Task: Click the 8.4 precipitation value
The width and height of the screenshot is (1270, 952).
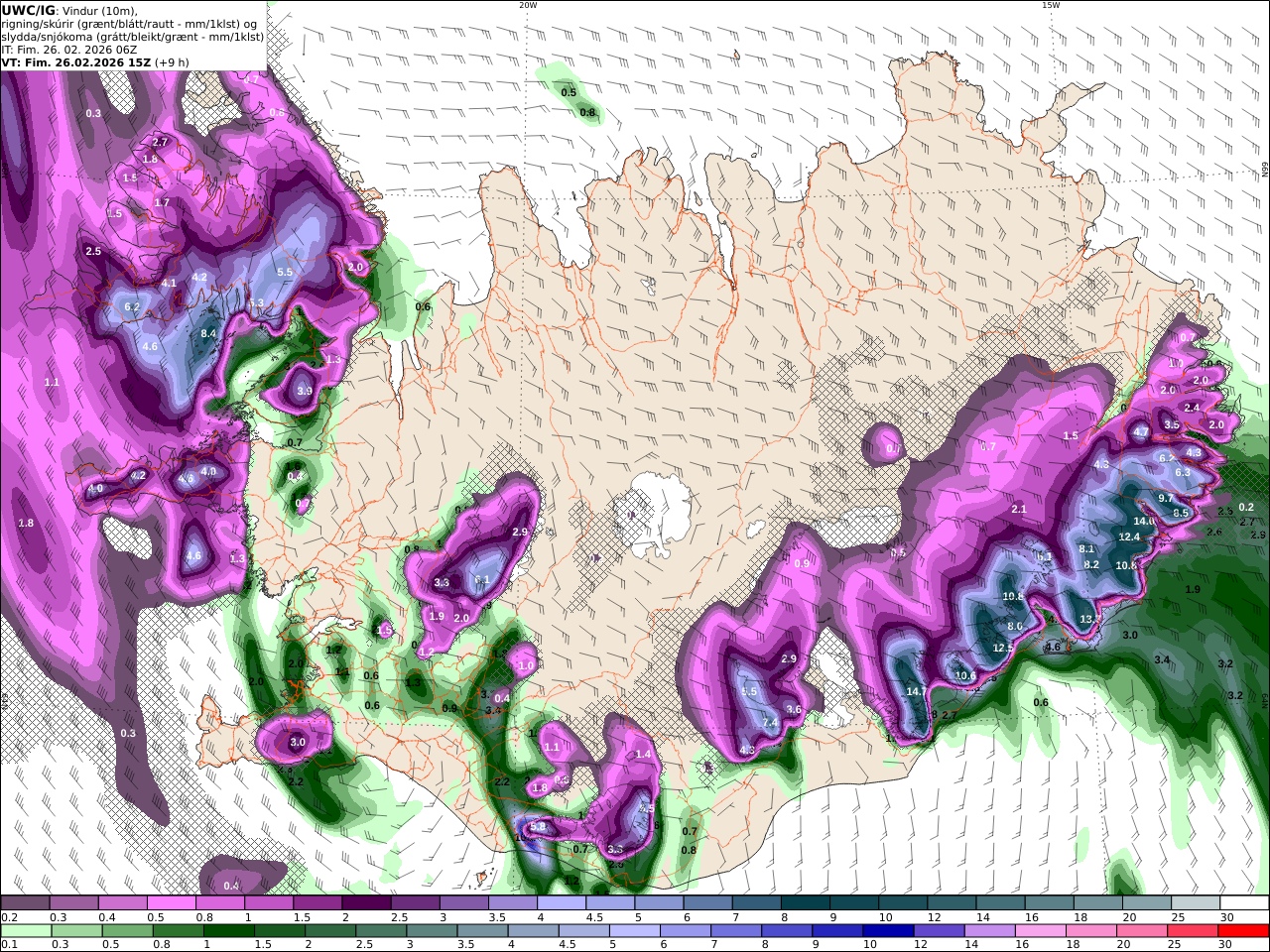Action: (x=208, y=334)
